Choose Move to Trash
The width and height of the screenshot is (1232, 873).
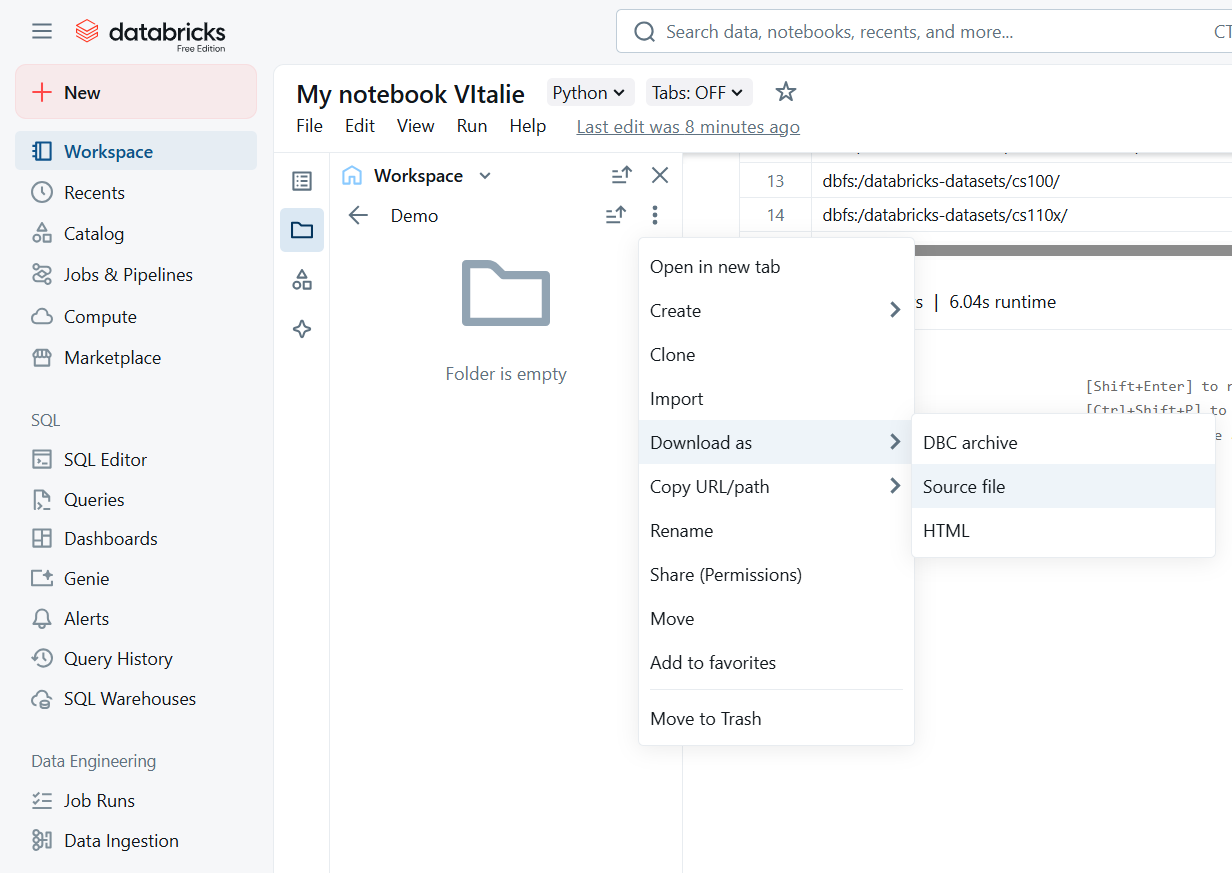tap(776, 719)
